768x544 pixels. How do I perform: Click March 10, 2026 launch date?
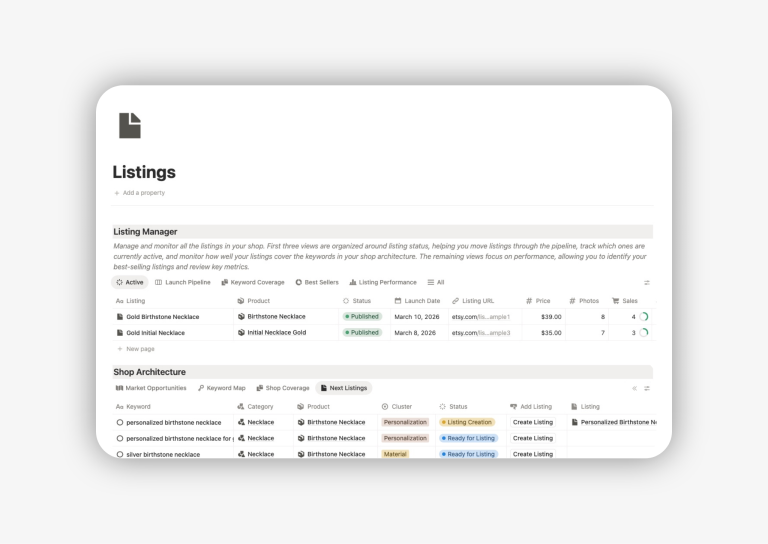tap(417, 317)
